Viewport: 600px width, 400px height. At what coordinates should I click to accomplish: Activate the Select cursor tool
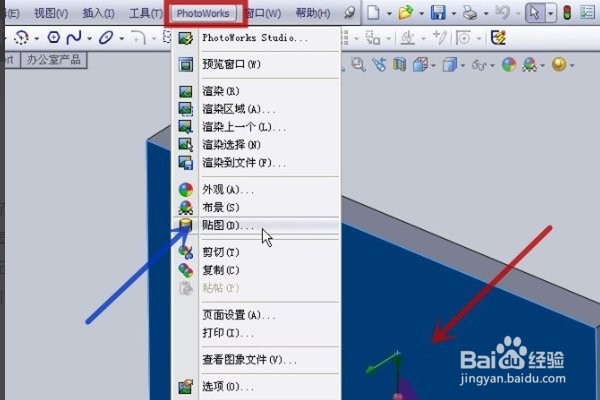coord(534,13)
